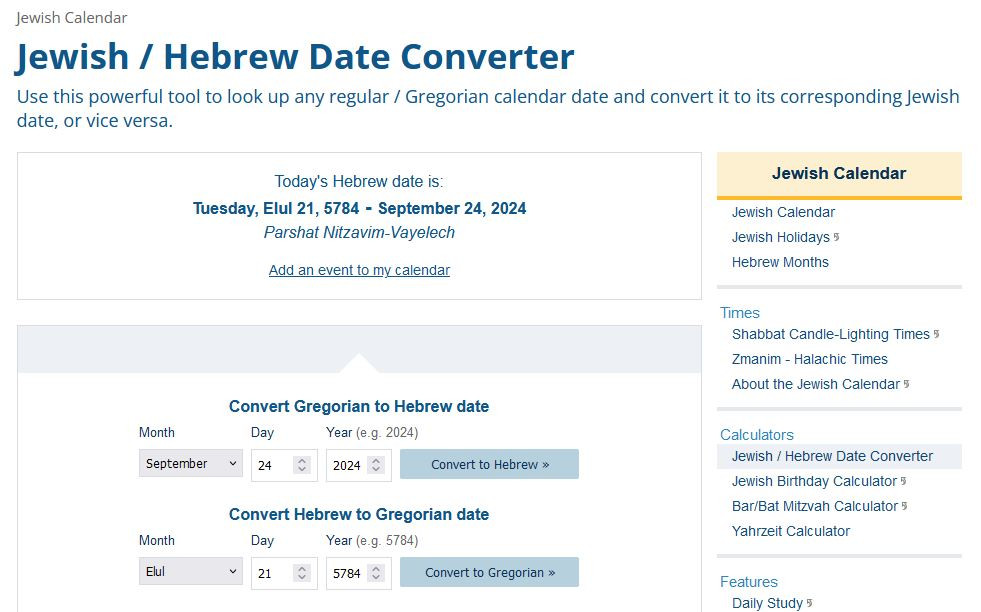
Task: Open the Yahrzeit Calculator link
Action: (x=790, y=531)
